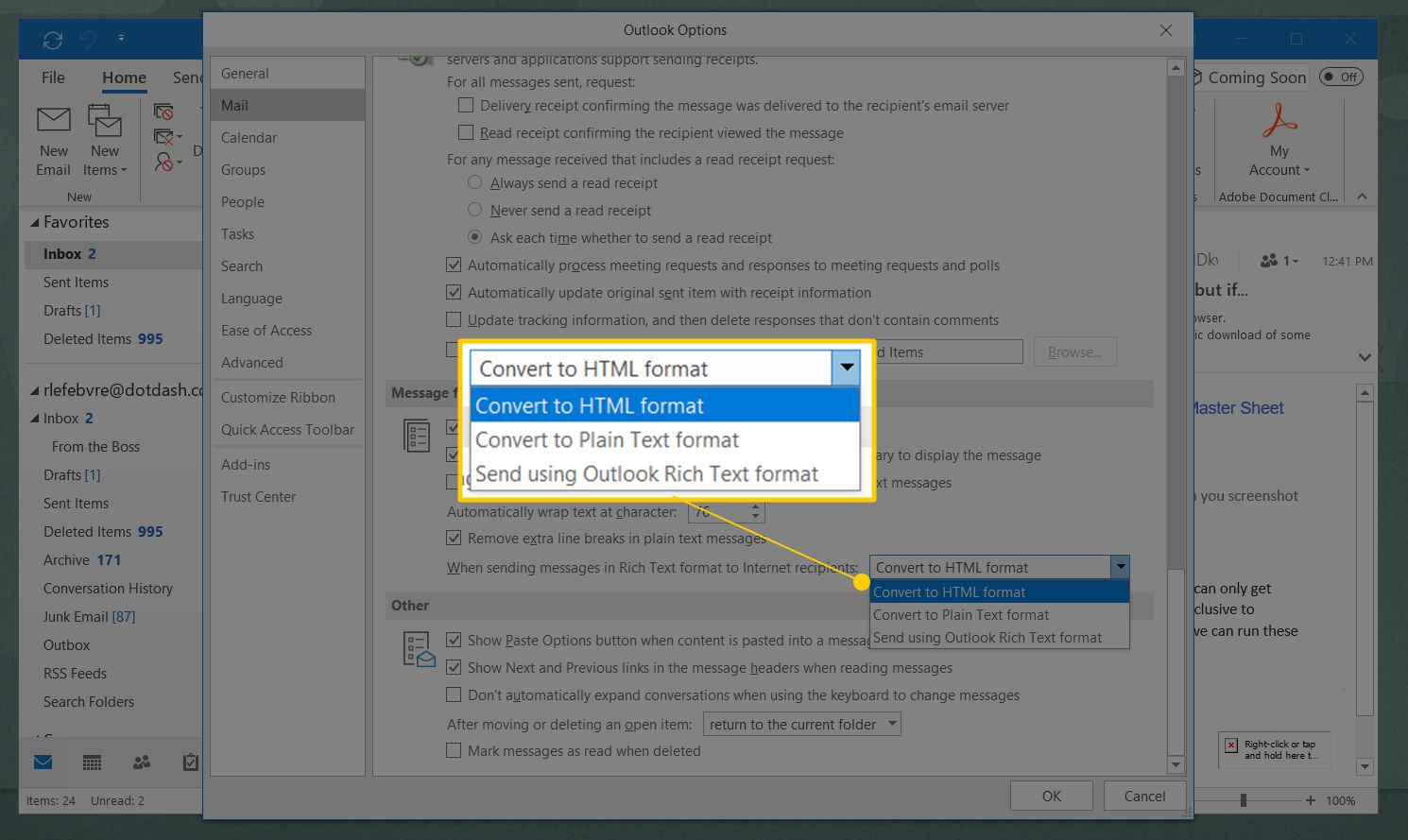Open the Advanced options category
This screenshot has height=840, width=1408.
tap(287, 362)
